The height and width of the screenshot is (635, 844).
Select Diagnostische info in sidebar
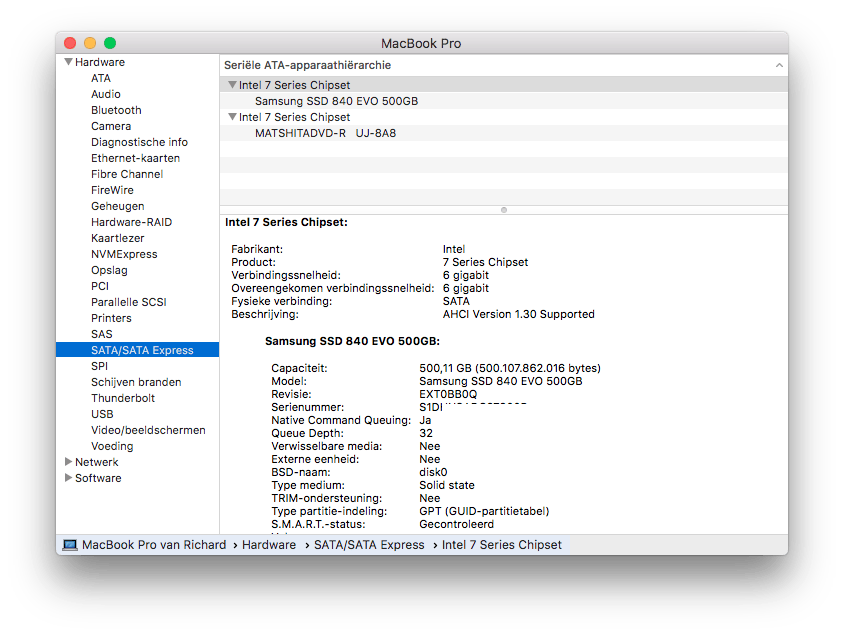point(139,142)
